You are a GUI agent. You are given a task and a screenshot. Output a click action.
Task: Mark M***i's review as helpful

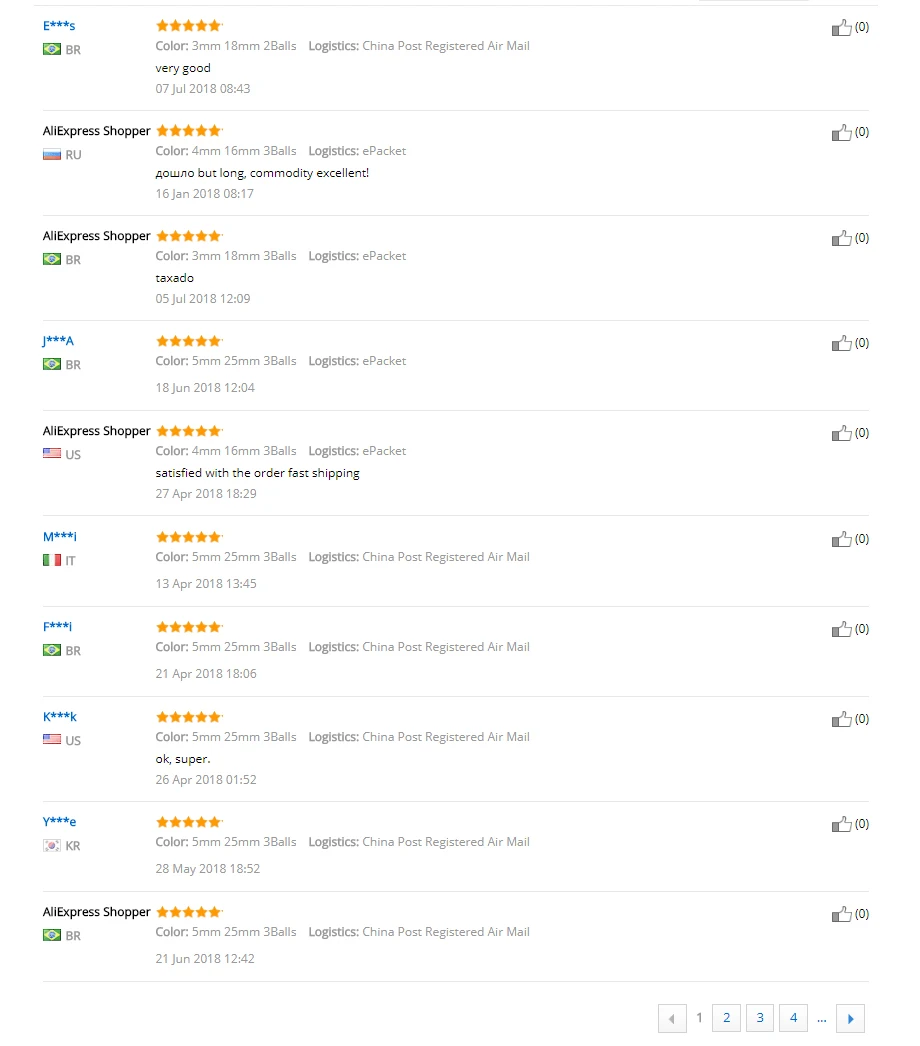point(842,540)
